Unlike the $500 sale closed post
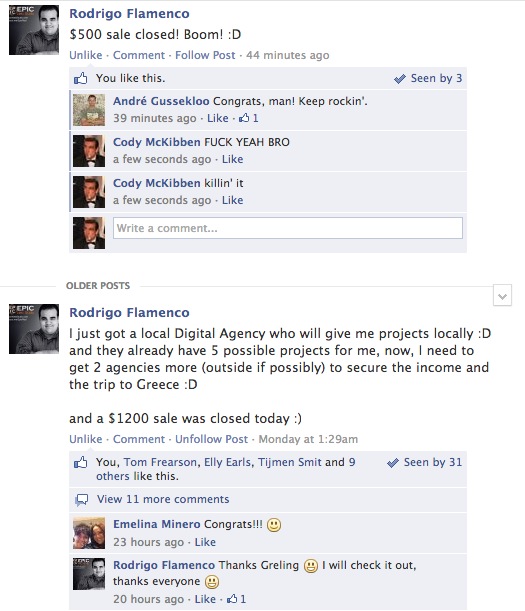 pos(86,55)
